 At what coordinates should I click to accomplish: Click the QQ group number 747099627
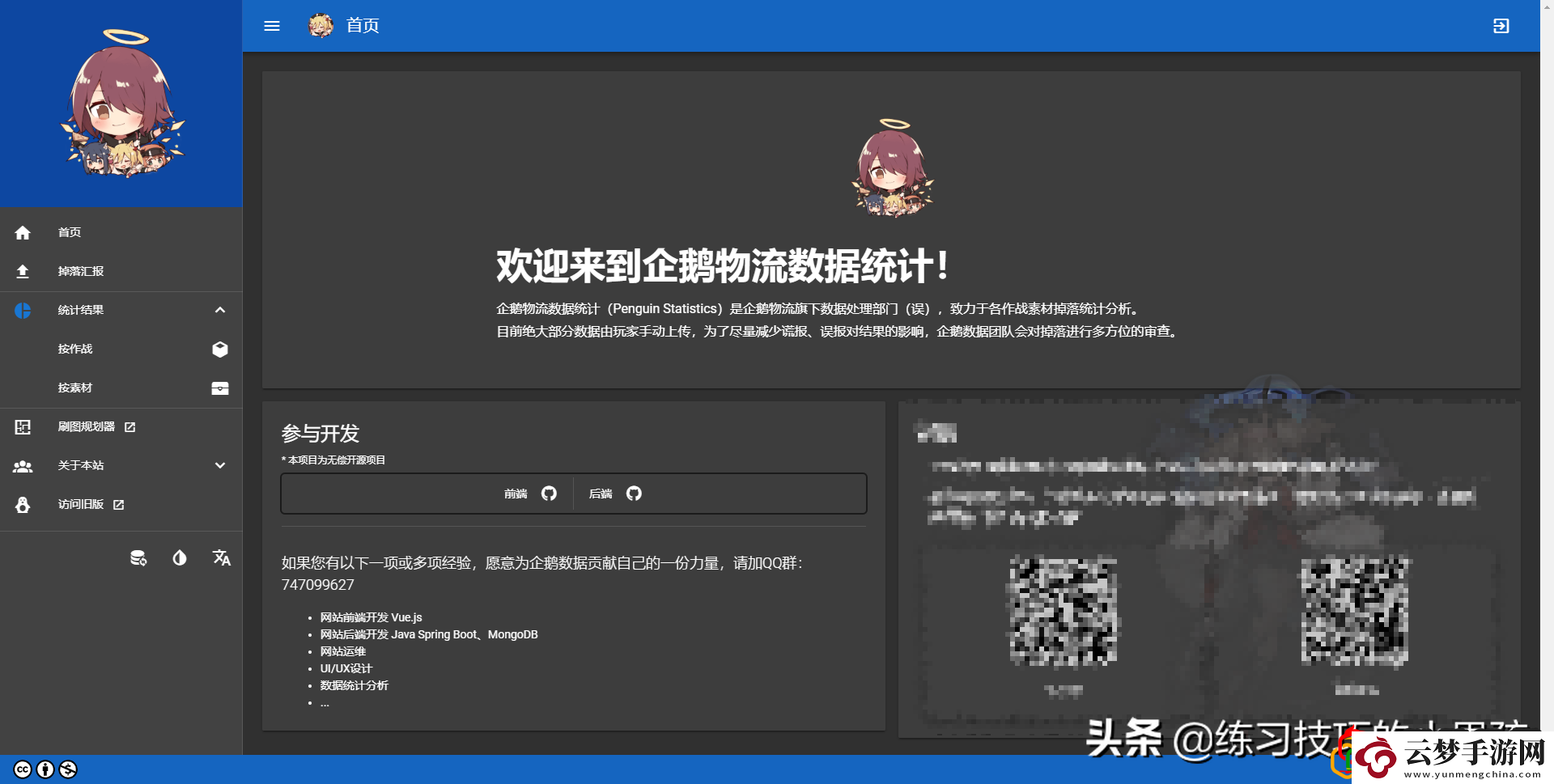[x=317, y=585]
